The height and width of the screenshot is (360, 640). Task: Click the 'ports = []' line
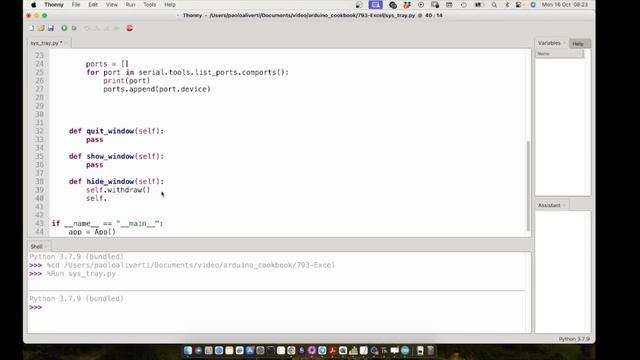[x=107, y=64]
